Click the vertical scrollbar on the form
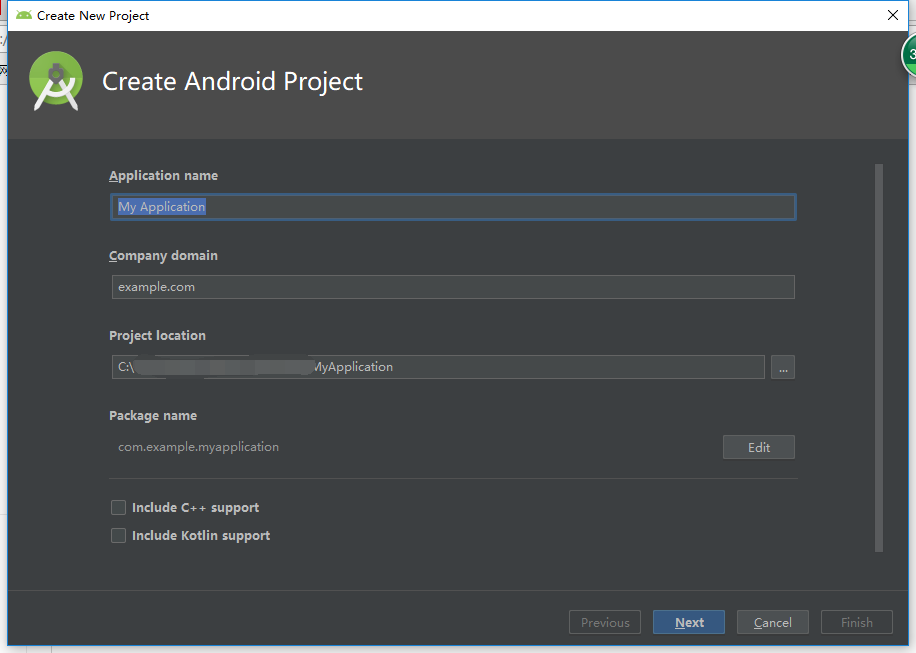The height and width of the screenshot is (653, 916). (x=879, y=358)
